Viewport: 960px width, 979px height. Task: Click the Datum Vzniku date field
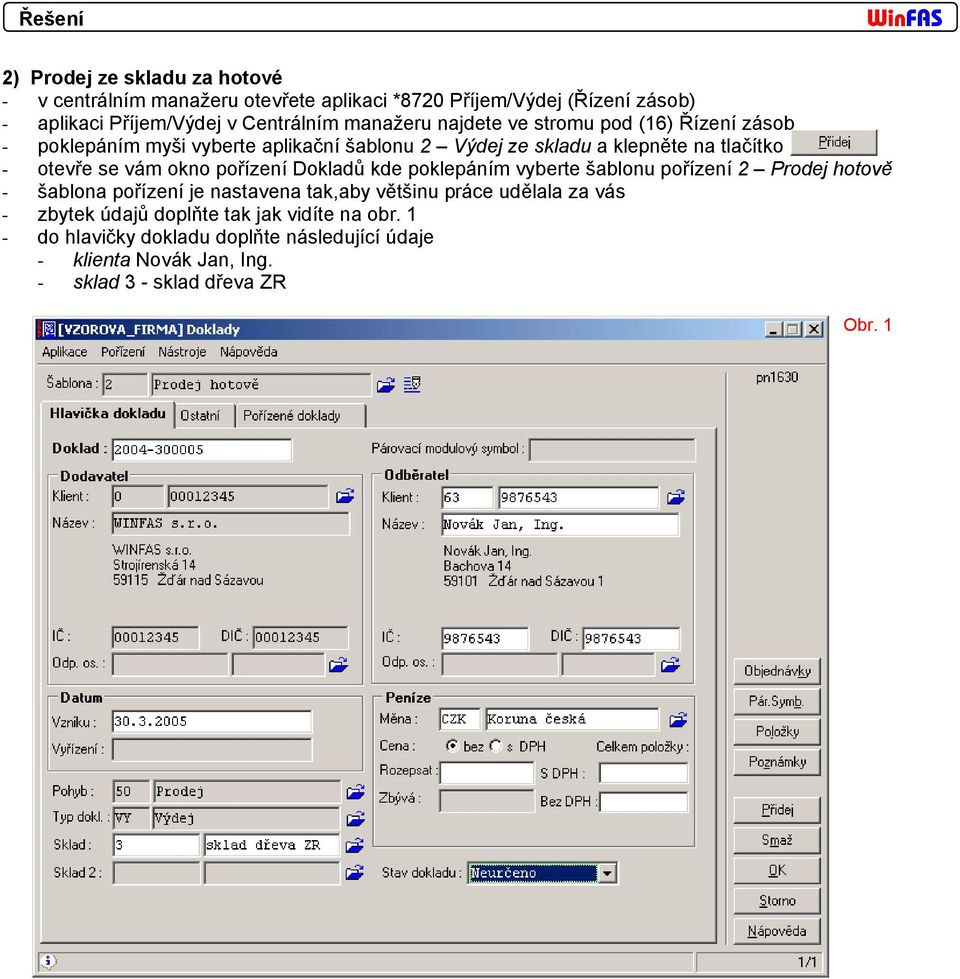point(212,722)
